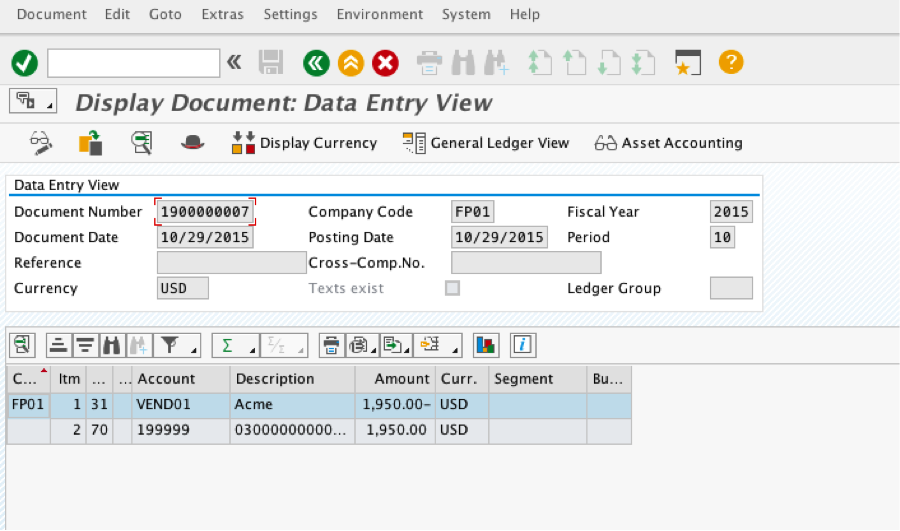
Task: Open the Goto menu
Action: 165,14
